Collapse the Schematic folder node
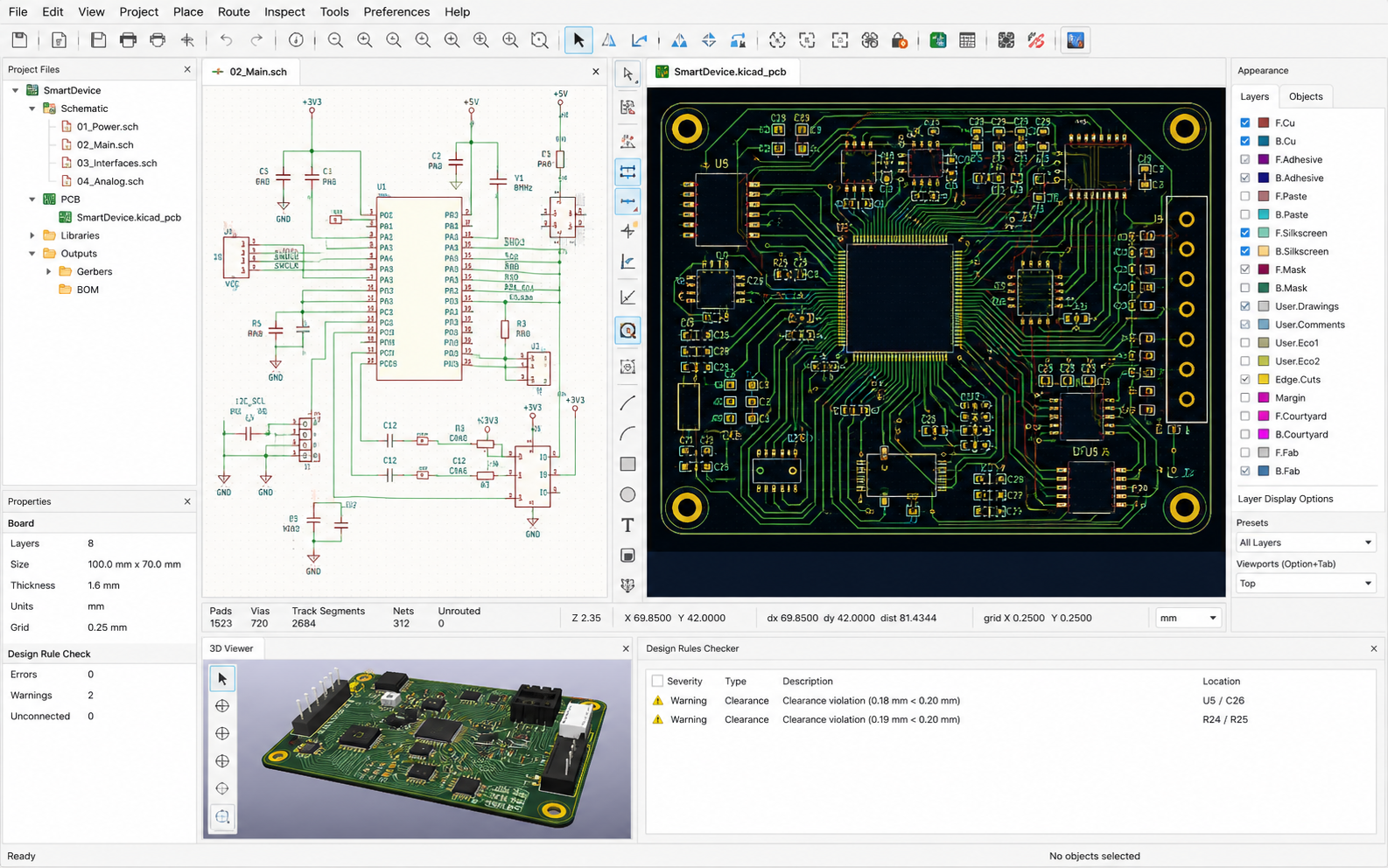This screenshot has height=868, width=1388. 32,108
